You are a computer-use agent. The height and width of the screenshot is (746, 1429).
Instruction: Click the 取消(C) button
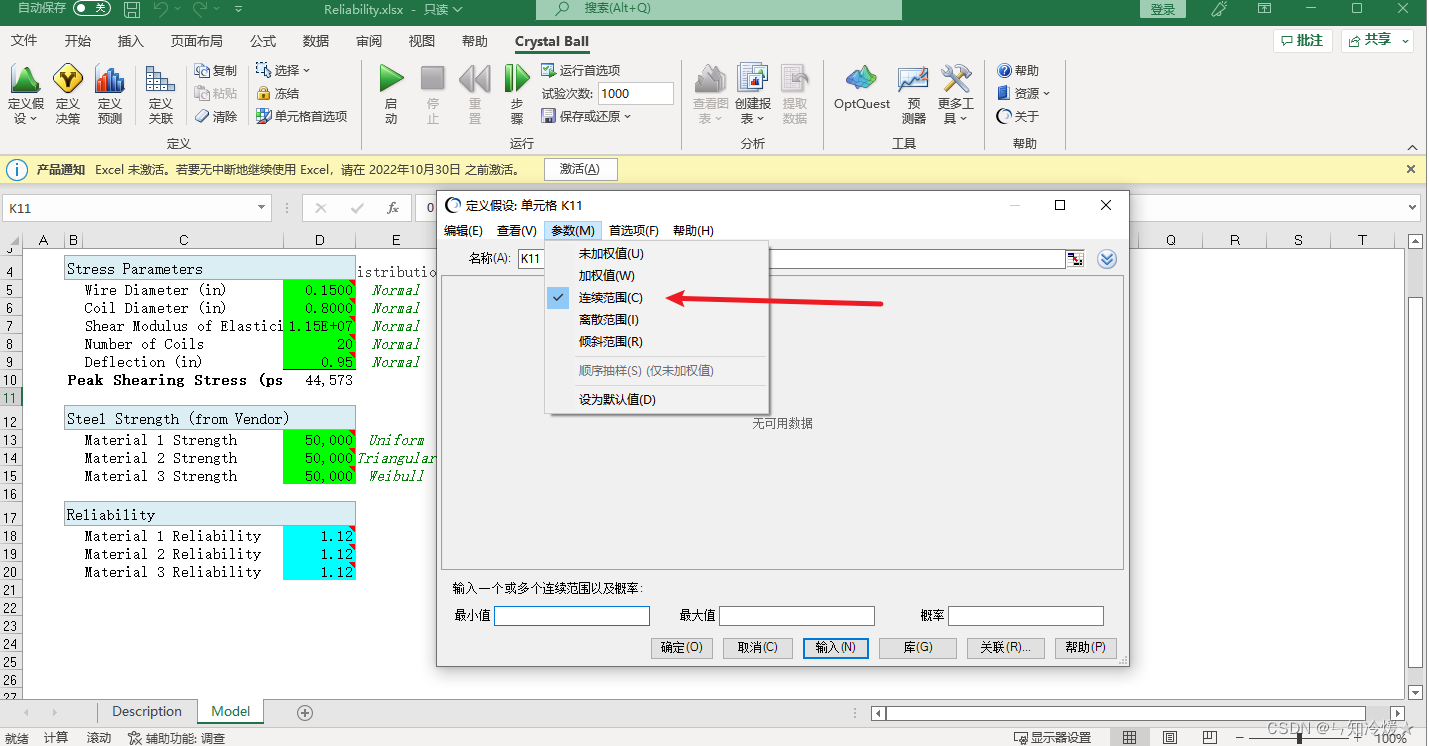758,648
